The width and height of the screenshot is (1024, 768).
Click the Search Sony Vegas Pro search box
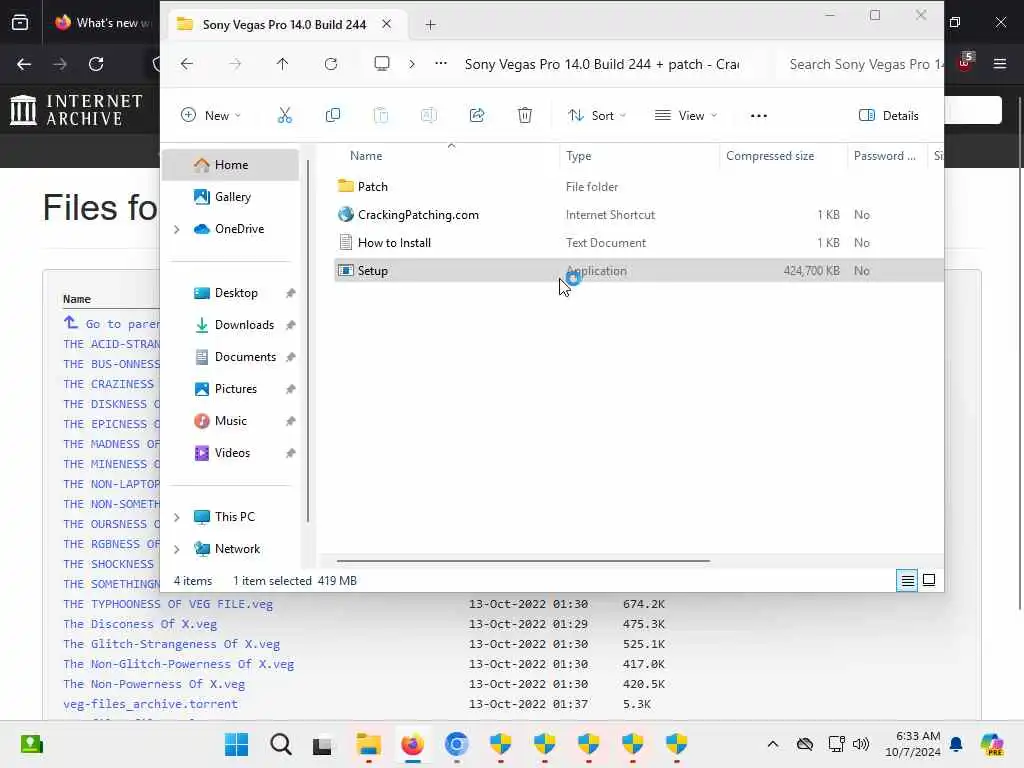(x=861, y=64)
